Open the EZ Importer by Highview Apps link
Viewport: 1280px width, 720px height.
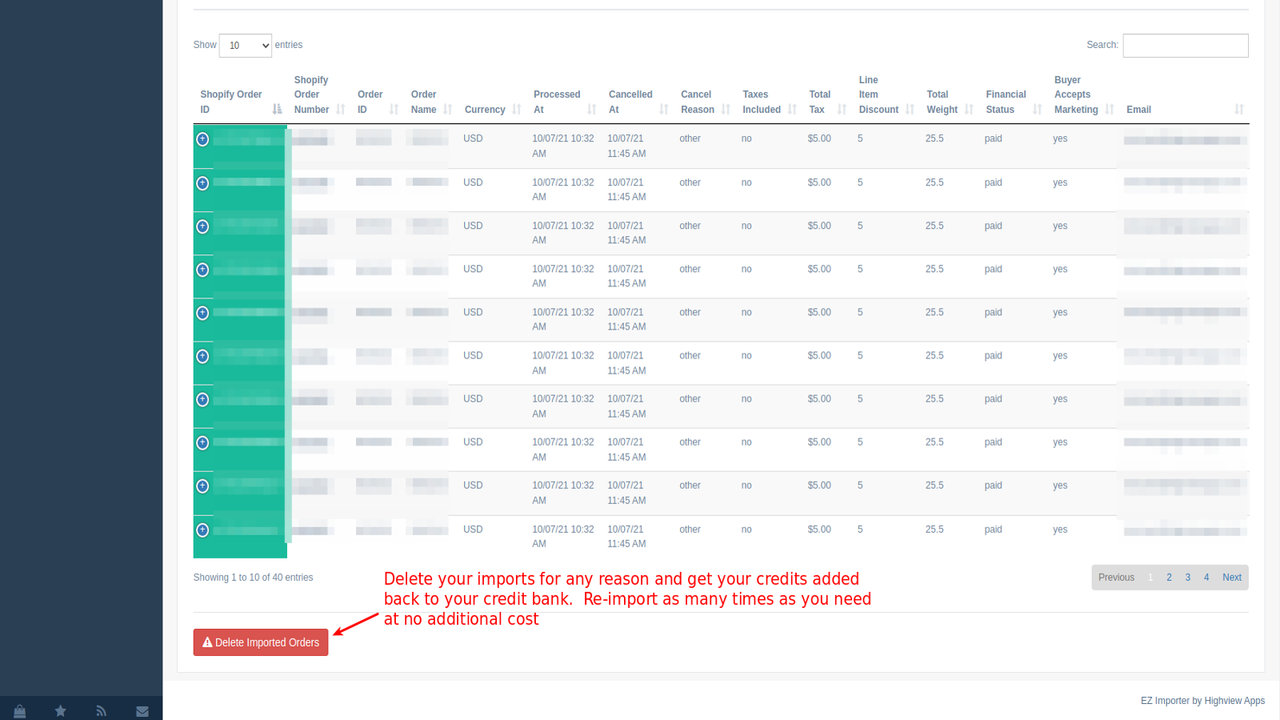point(1202,700)
